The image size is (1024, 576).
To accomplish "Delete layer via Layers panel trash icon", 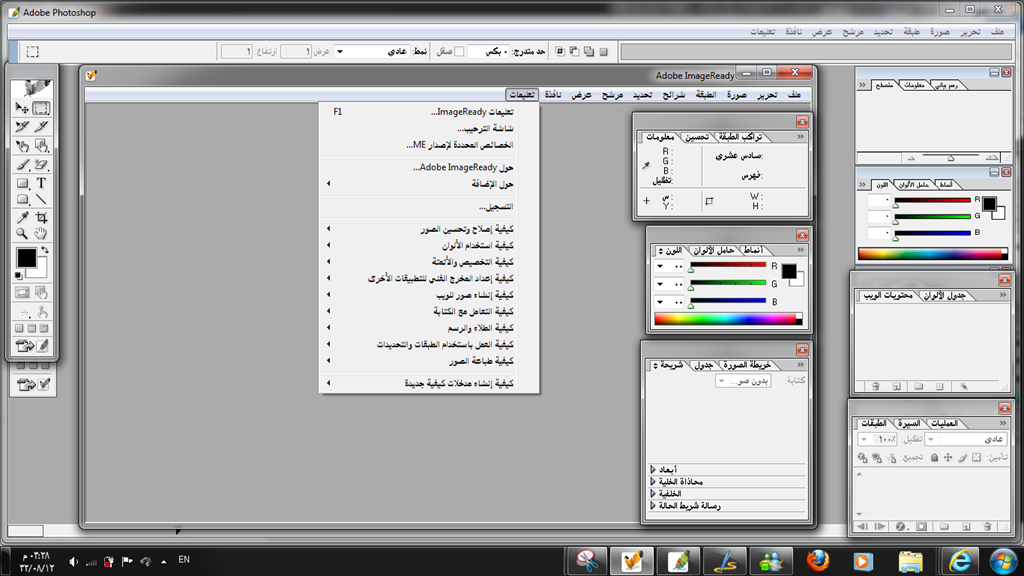I will (x=987, y=526).
